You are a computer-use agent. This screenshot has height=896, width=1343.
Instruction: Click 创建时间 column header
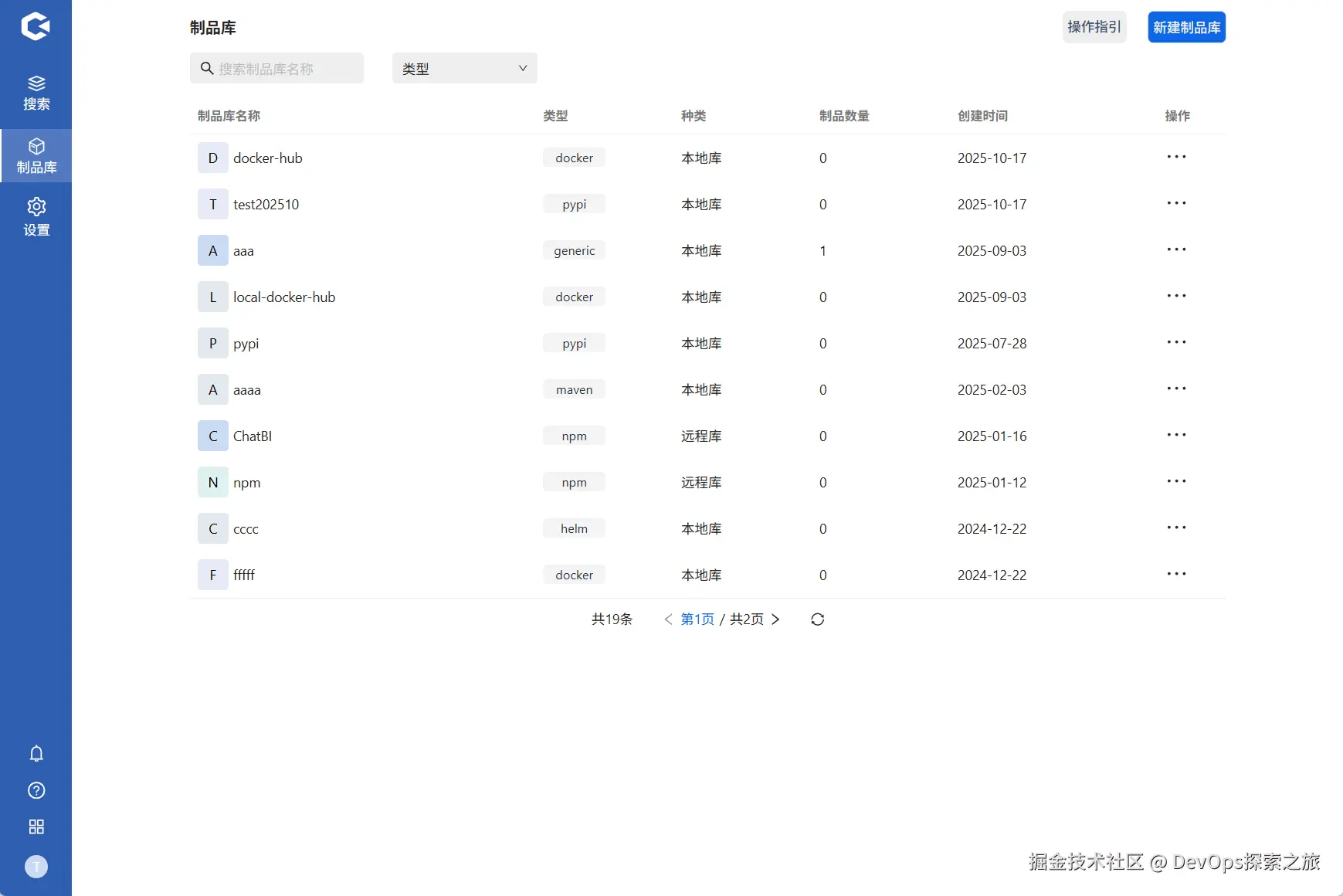pyautogui.click(x=982, y=116)
